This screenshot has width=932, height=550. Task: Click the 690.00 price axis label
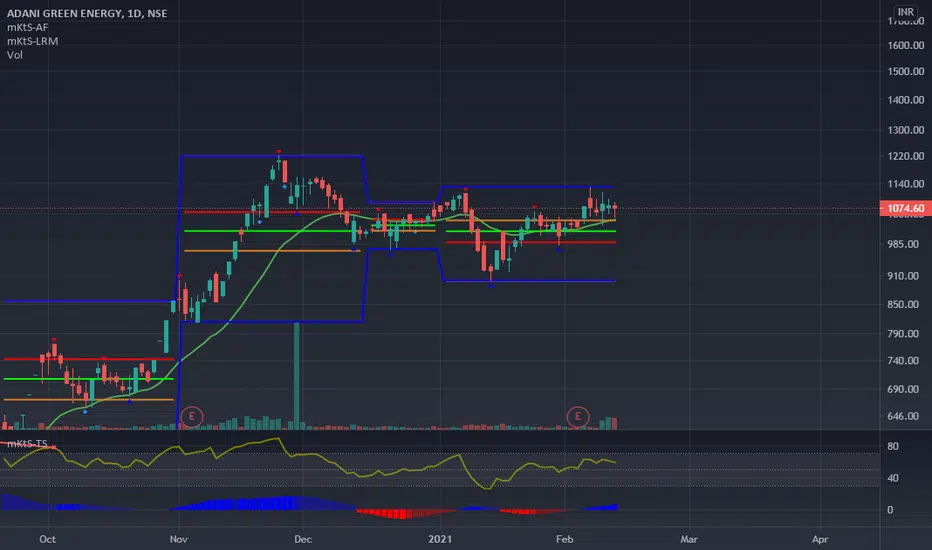tap(905, 389)
